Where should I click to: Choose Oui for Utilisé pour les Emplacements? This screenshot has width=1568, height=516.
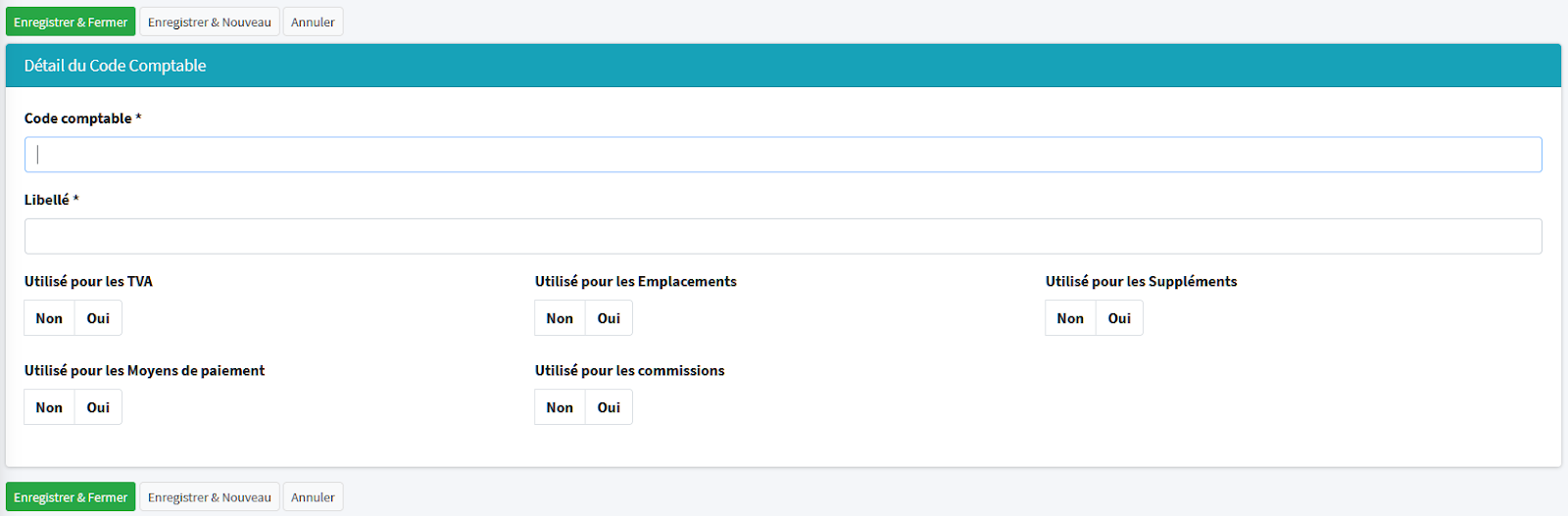(609, 318)
